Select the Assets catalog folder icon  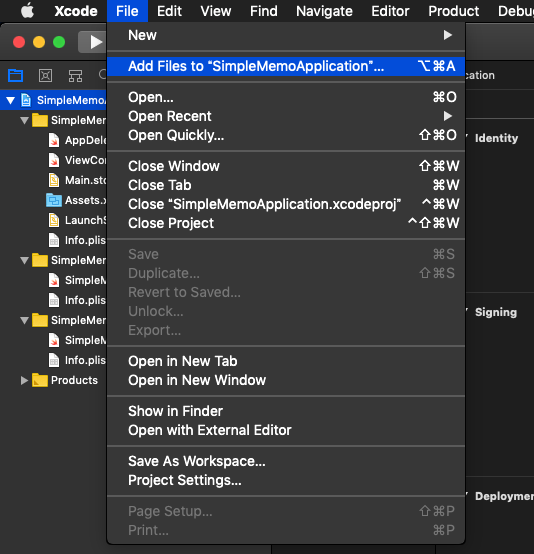click(x=54, y=200)
